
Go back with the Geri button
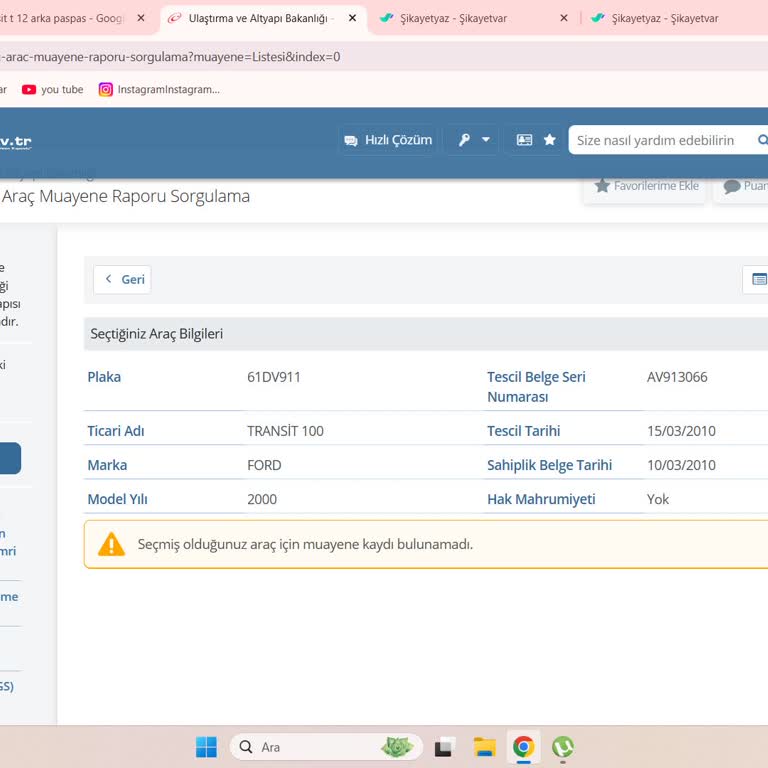pos(122,280)
